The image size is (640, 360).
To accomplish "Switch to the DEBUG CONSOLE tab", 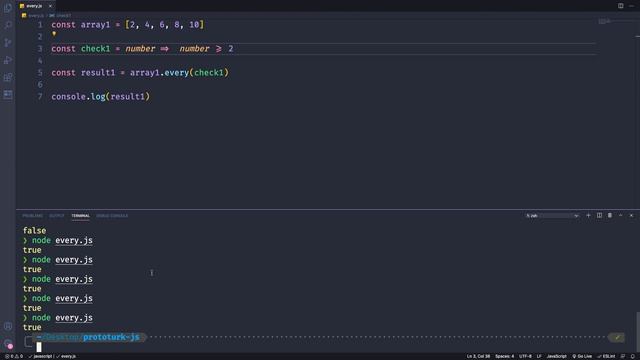I will [112, 216].
